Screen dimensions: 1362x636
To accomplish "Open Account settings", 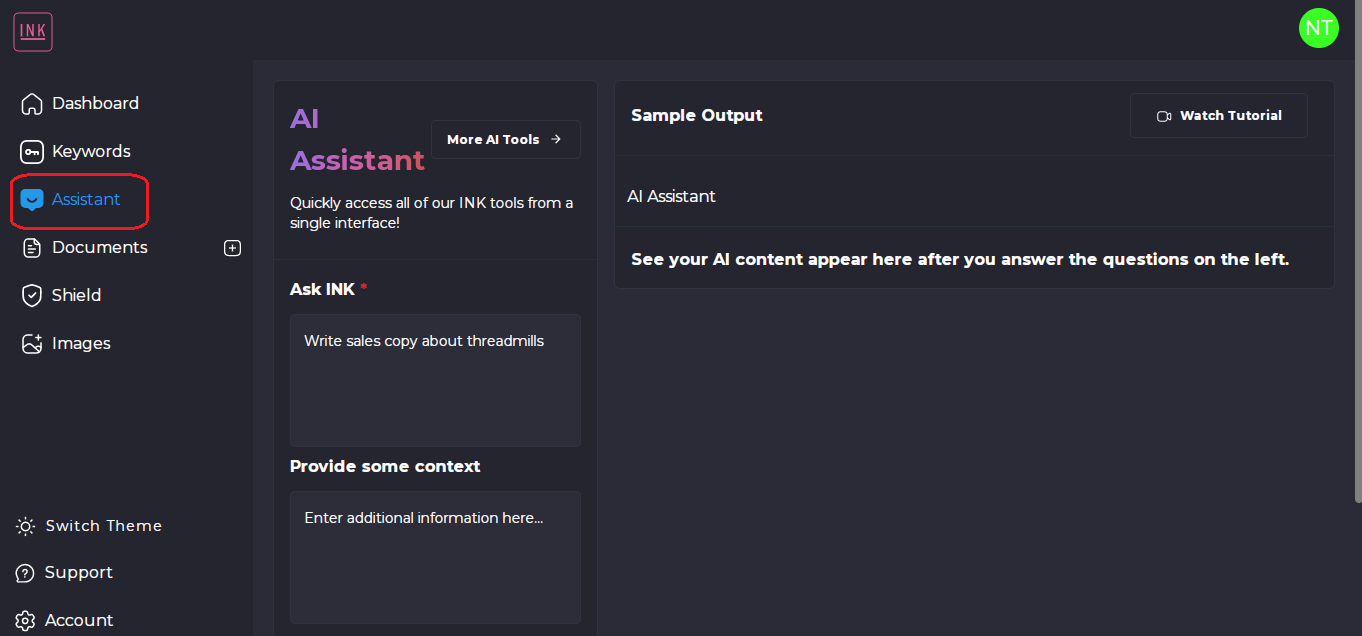I will tap(79, 620).
